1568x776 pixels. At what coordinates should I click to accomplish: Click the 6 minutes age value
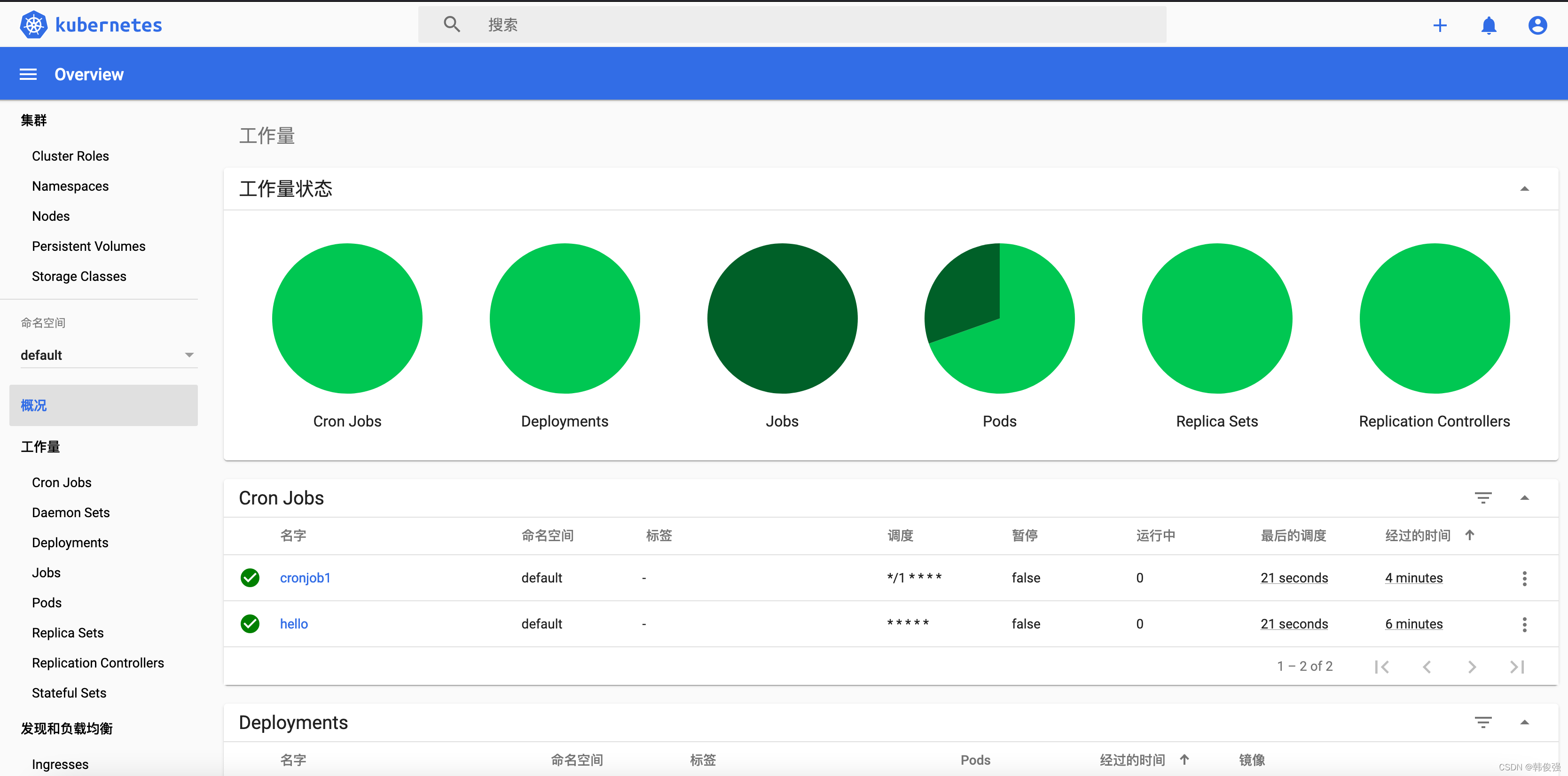point(1413,625)
